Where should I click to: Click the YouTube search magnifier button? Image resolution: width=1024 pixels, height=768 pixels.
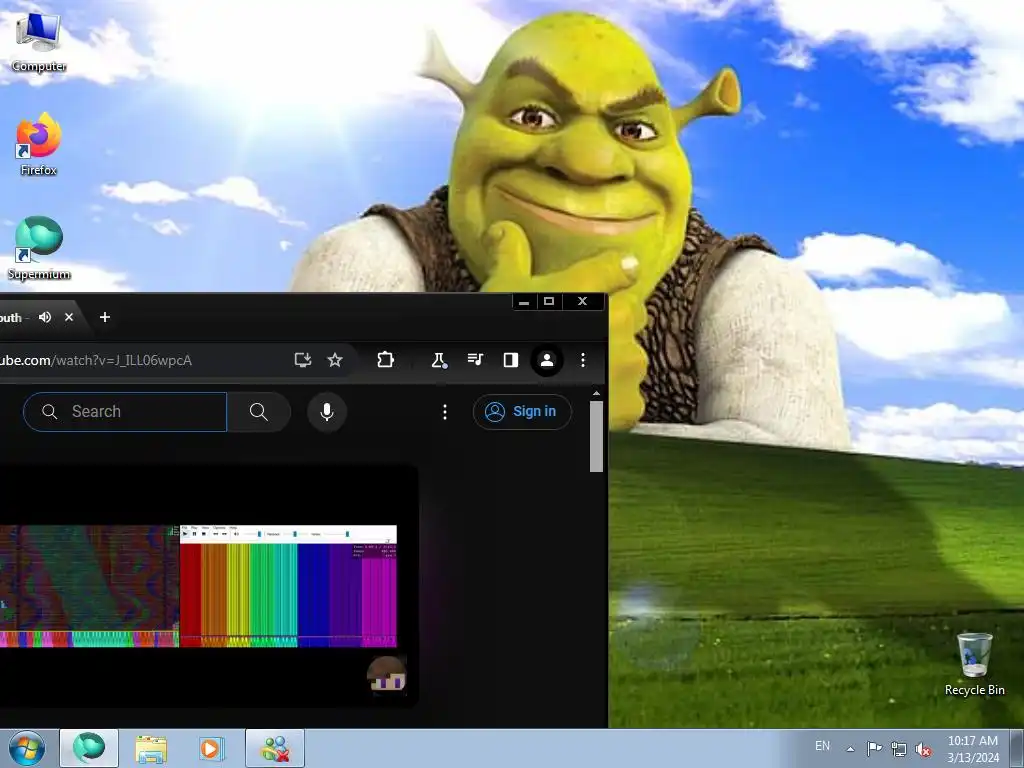259,411
